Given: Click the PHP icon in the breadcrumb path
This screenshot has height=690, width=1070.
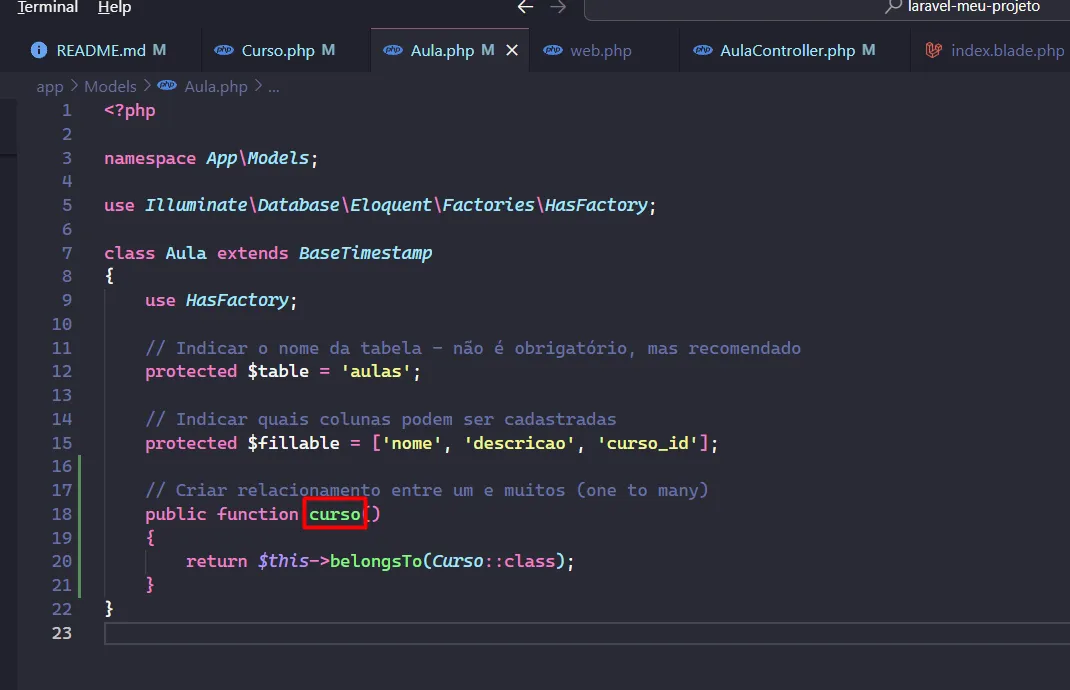Looking at the screenshot, I should (167, 86).
